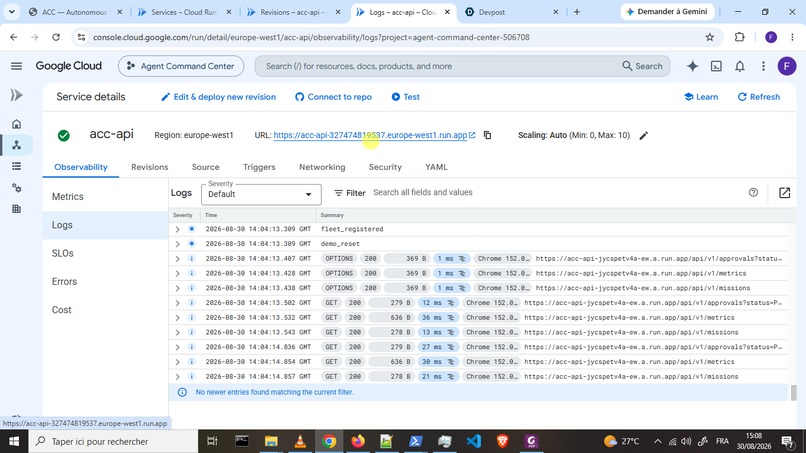Edit scaling with the pencil icon
The height and width of the screenshot is (453, 806).
point(644,135)
